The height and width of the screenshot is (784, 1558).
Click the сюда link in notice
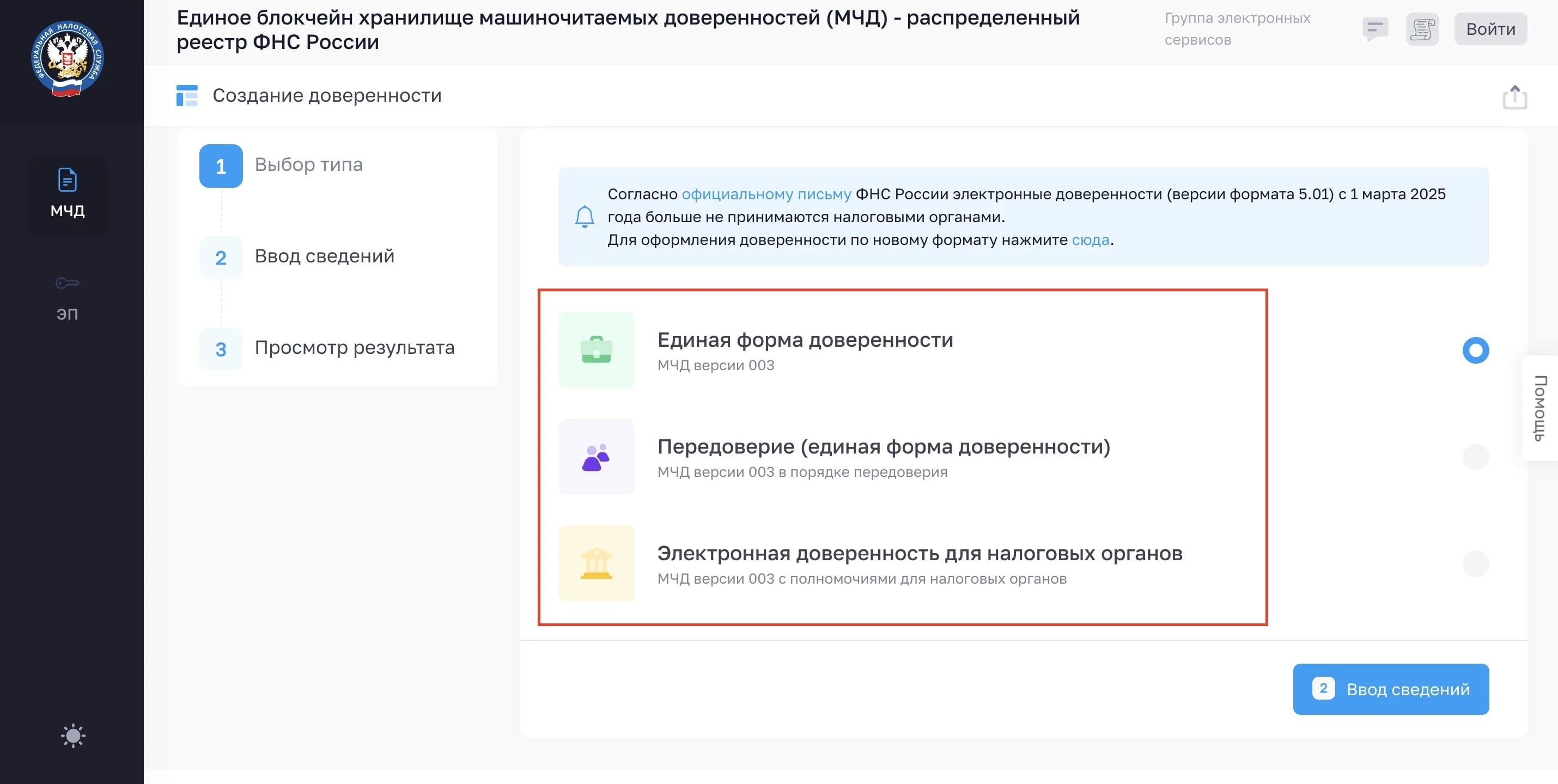(1090, 240)
